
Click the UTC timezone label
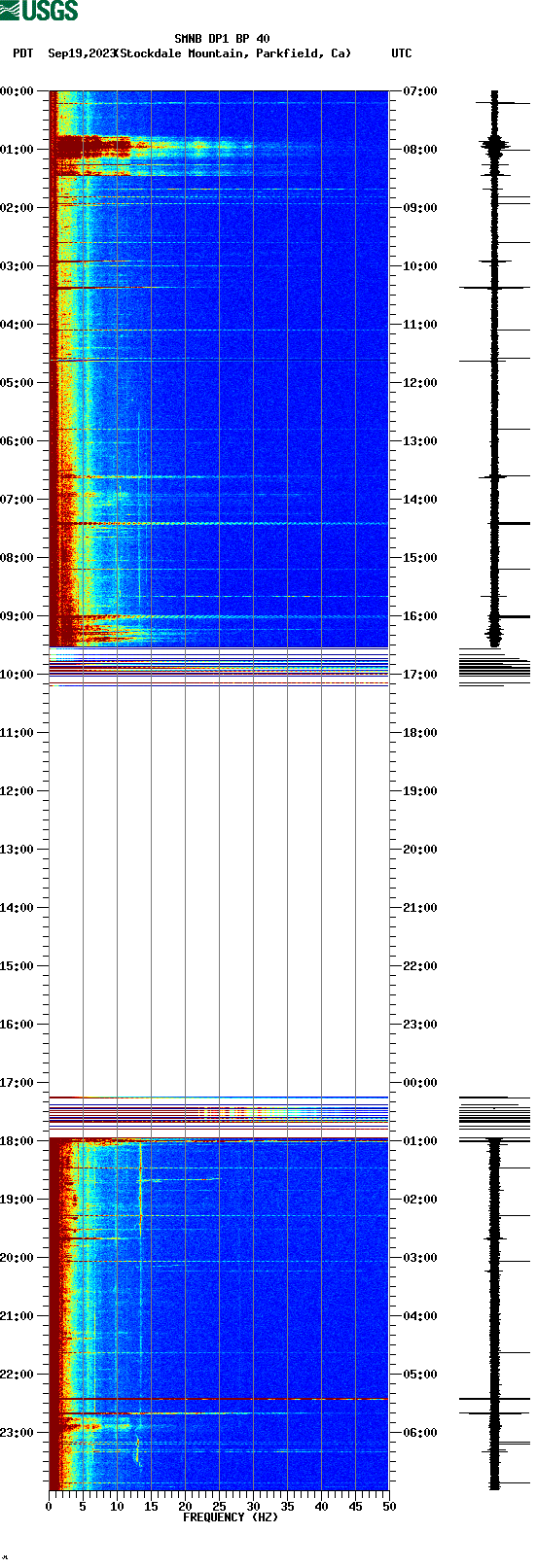click(402, 53)
